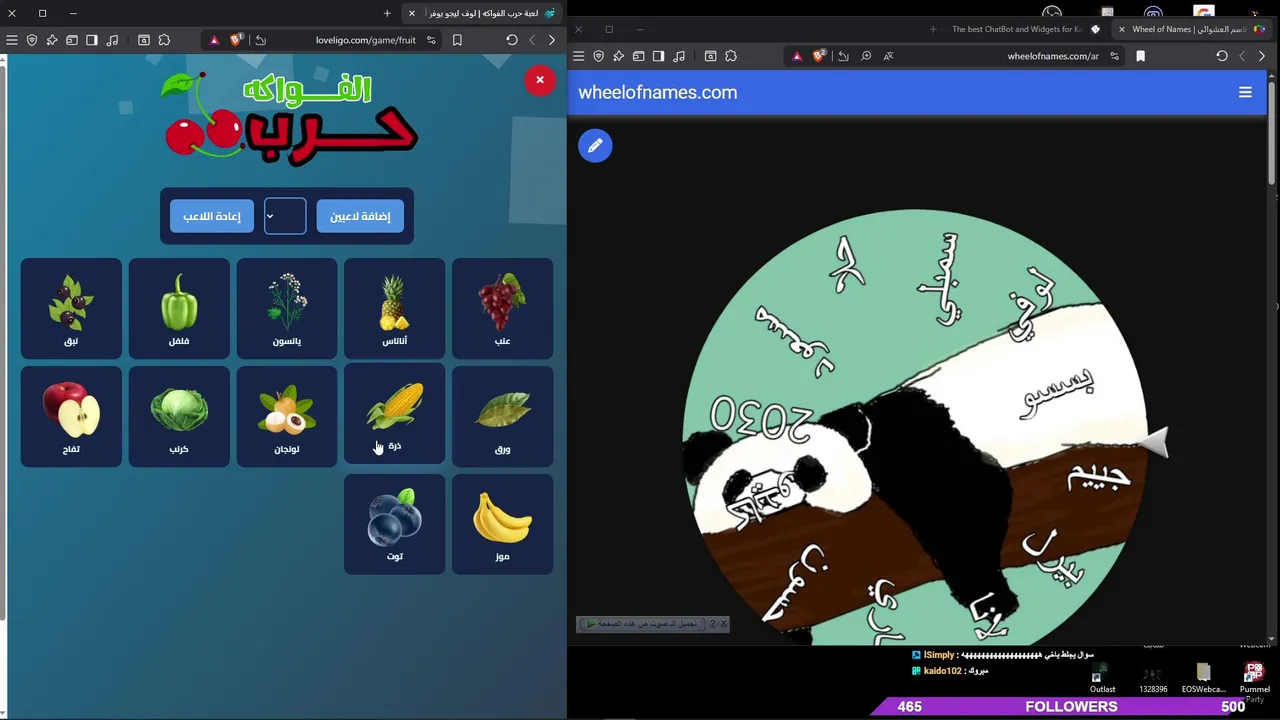Screen dimensions: 1280x720
Task: Select the blueberry card توت
Action: (394, 524)
